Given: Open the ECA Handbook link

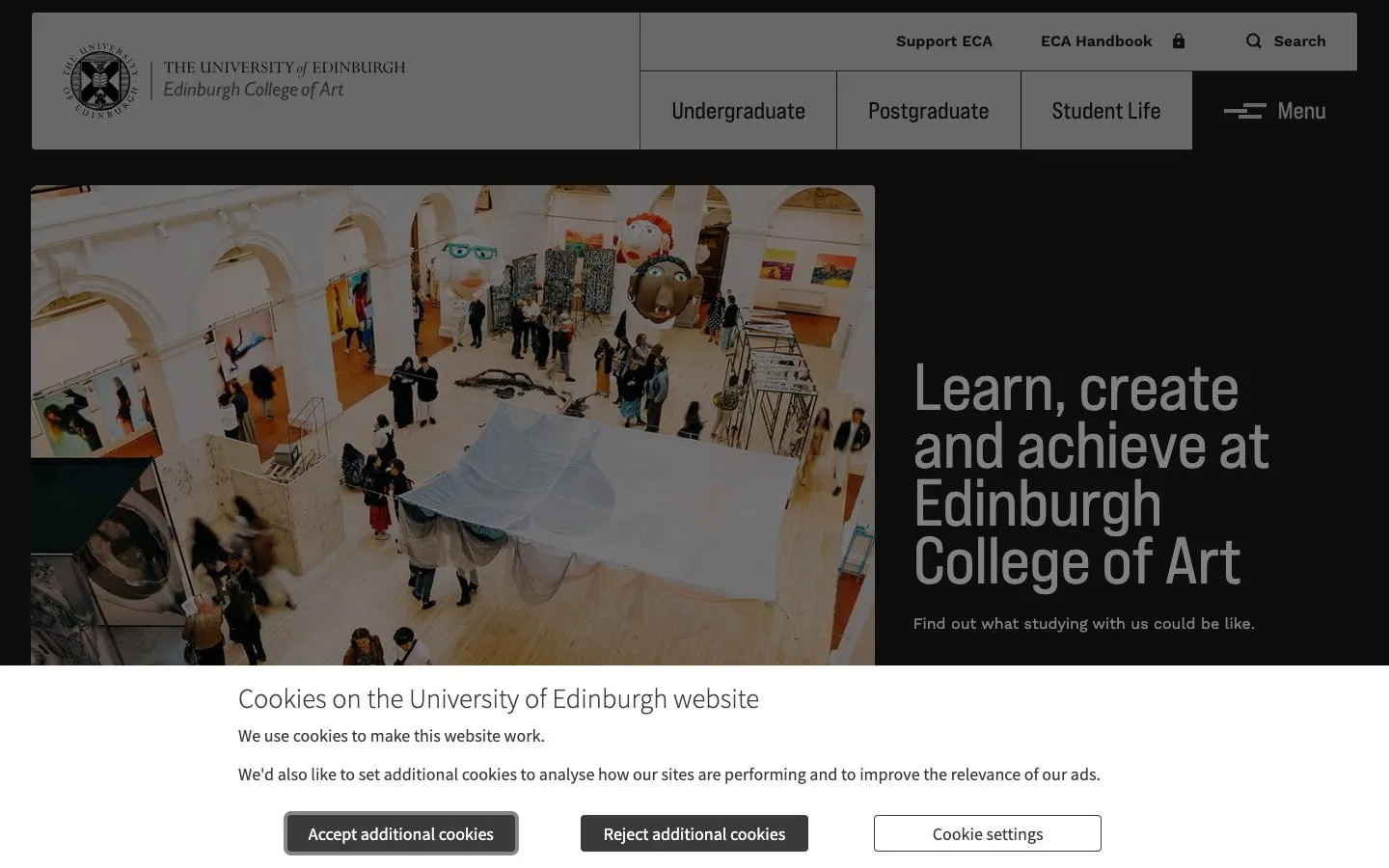Looking at the screenshot, I should 1096,41.
